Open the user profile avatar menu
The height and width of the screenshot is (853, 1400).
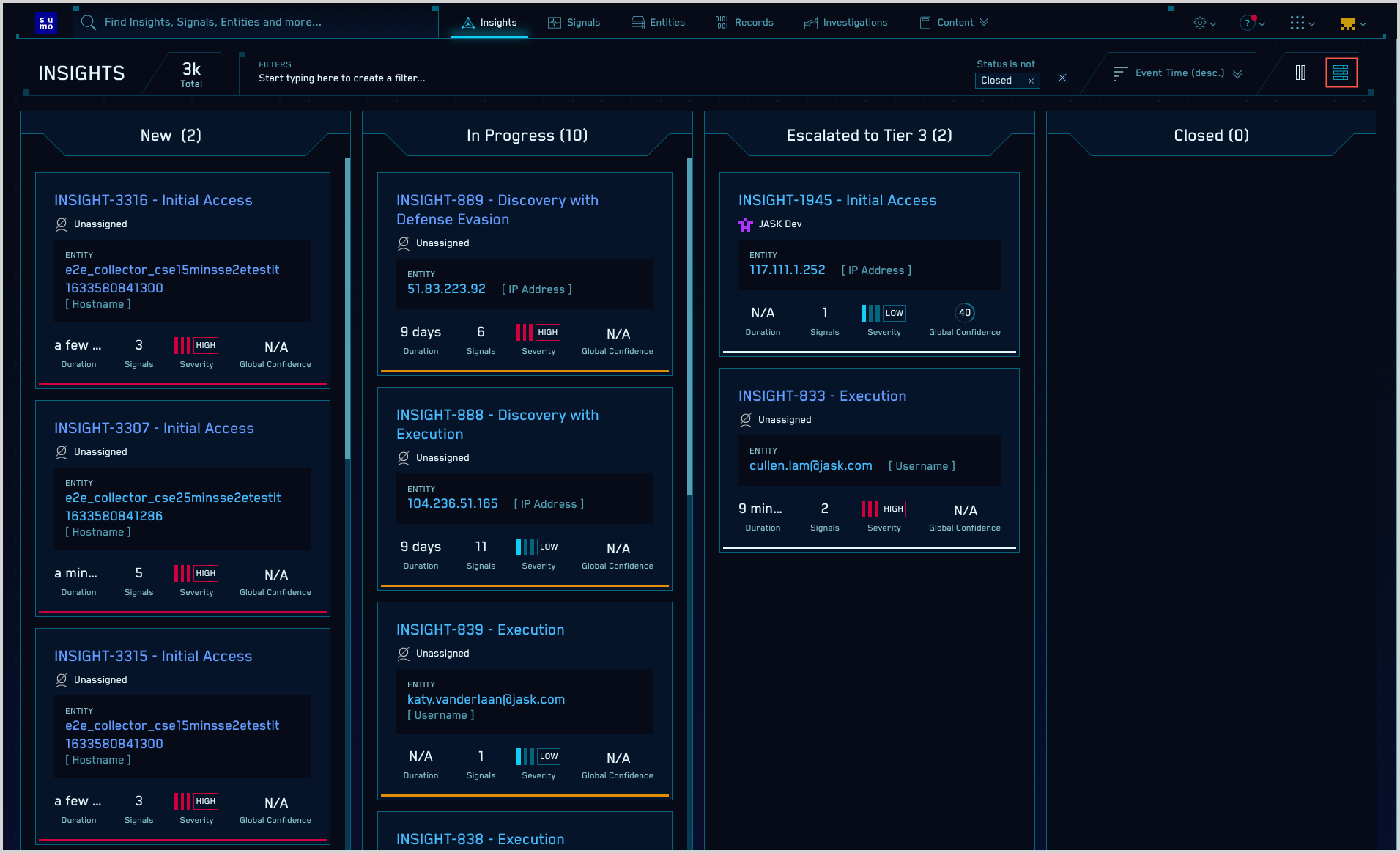1352,23
